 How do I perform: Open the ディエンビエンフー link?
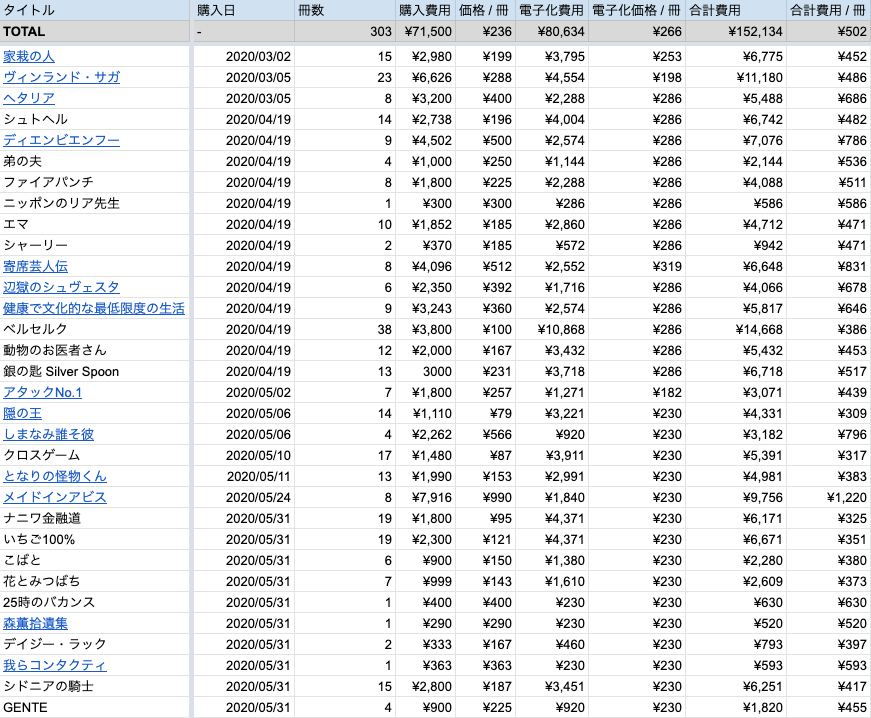point(61,140)
